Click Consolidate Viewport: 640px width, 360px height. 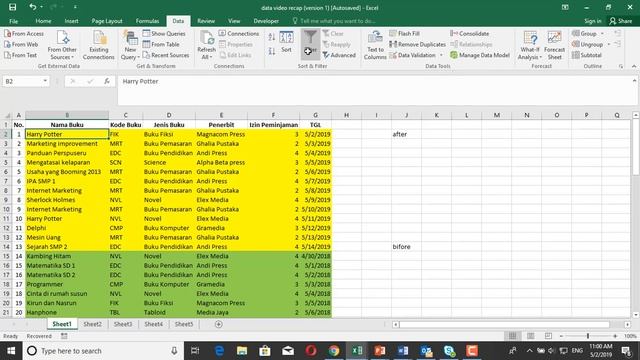click(469, 33)
